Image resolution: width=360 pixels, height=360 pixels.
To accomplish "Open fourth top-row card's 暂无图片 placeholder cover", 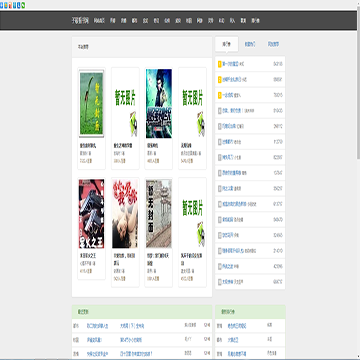I will pyautogui.click(x=192, y=104).
